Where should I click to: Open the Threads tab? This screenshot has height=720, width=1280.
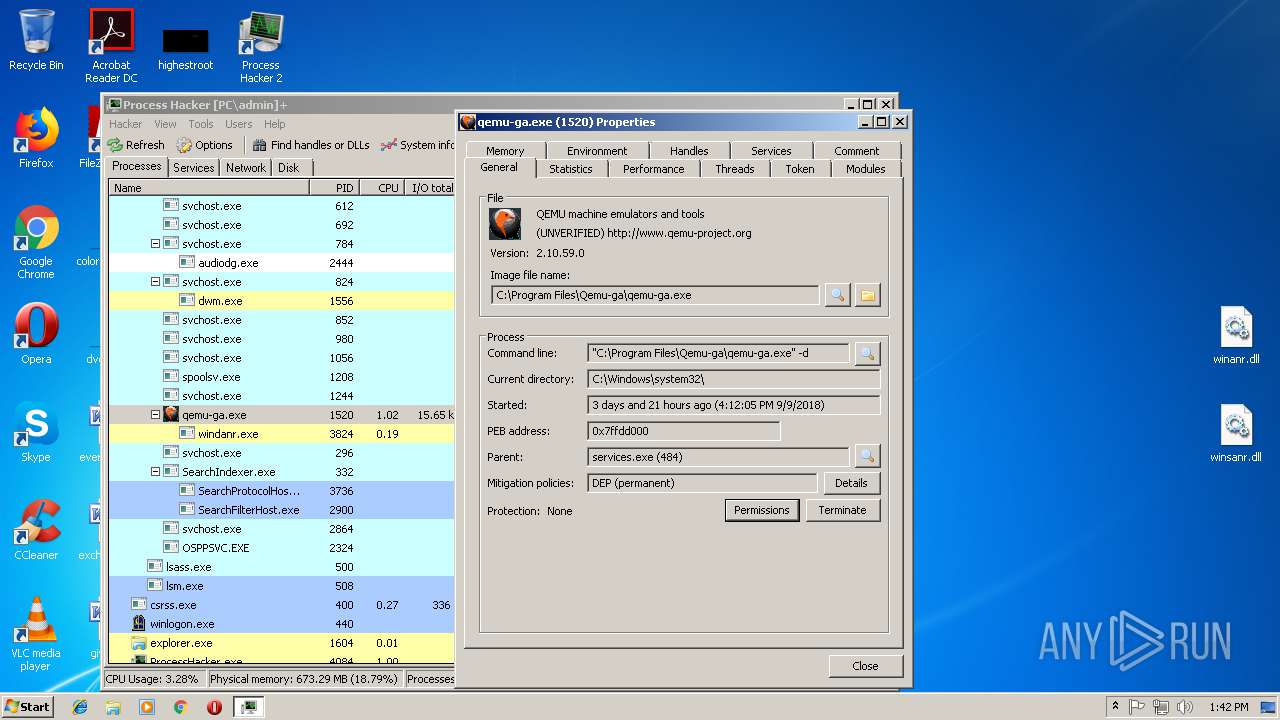pyautogui.click(x=735, y=169)
